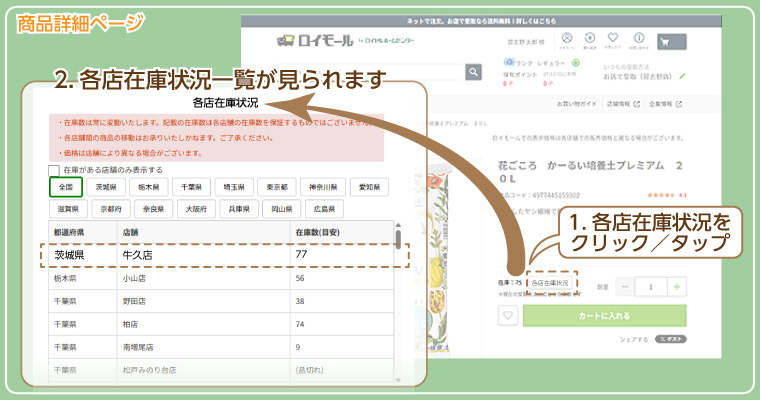
Task: Select the 神奈川県 prefecture filter
Action: pos(323,187)
